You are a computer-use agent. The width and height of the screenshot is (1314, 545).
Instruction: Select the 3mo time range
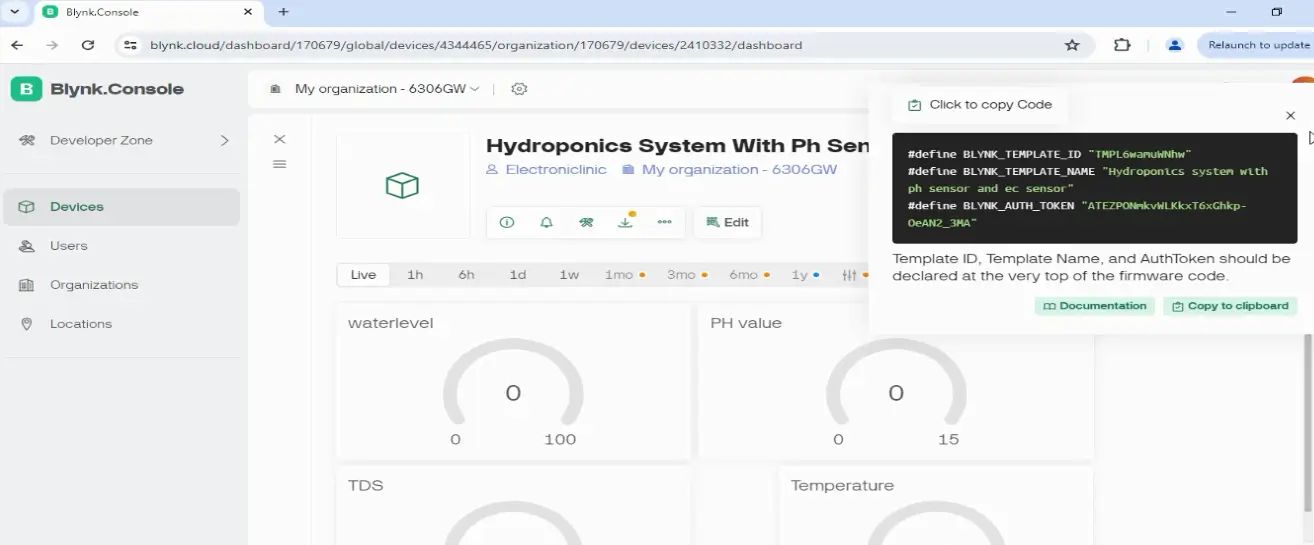tap(686, 275)
